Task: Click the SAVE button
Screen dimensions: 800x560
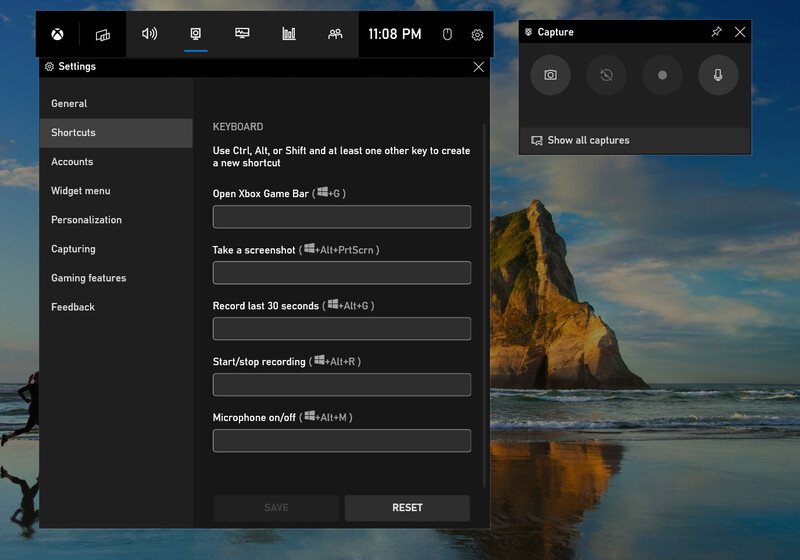Action: pyautogui.click(x=276, y=508)
